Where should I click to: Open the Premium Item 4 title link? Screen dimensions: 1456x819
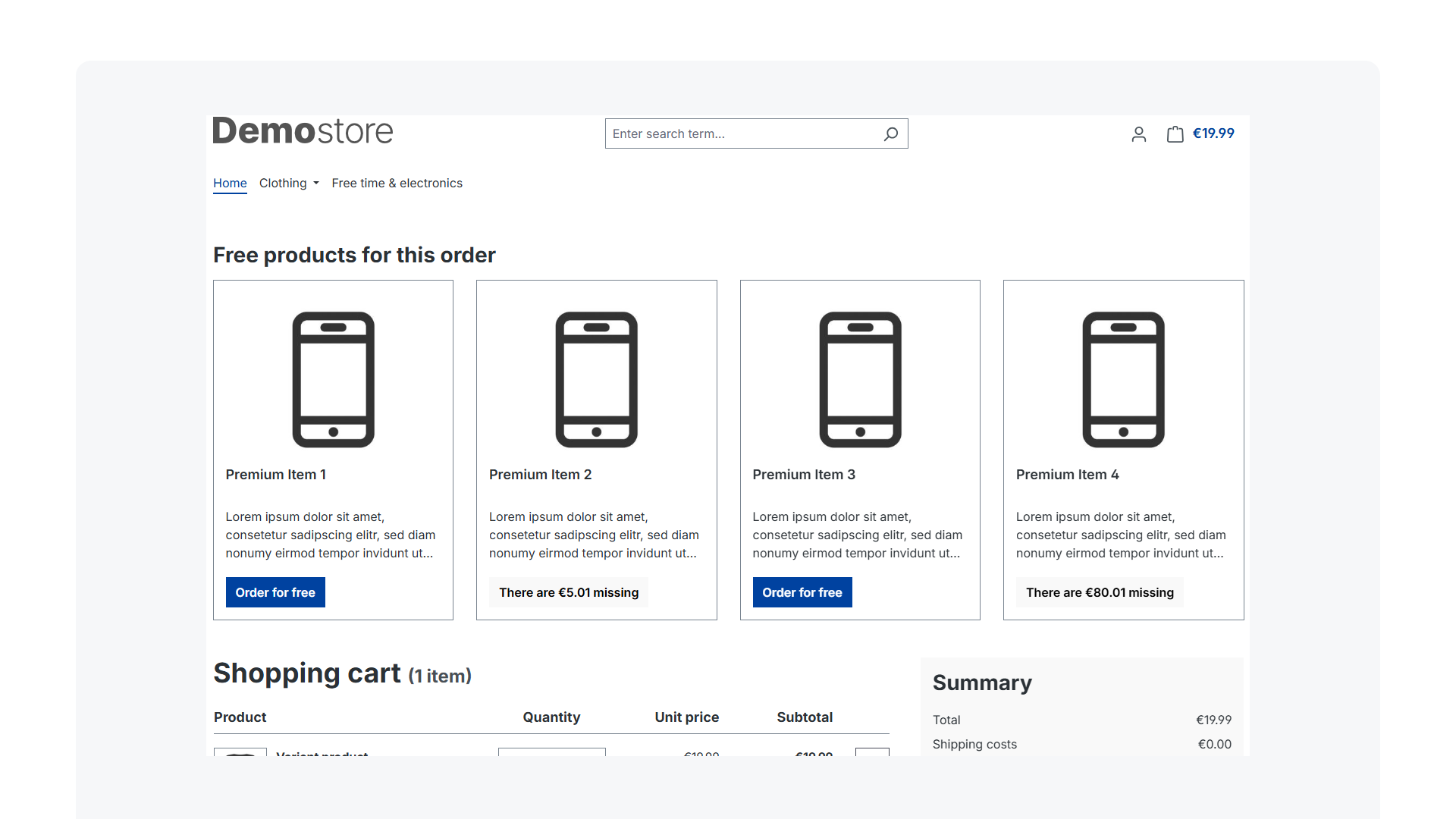1067,475
